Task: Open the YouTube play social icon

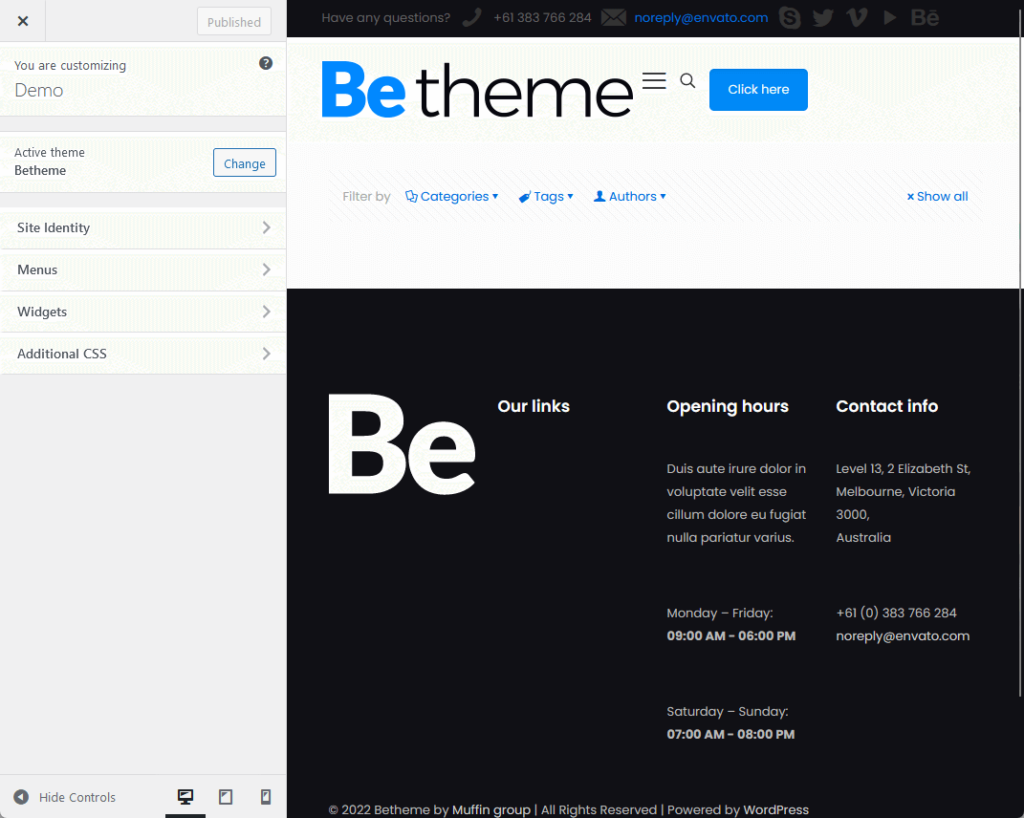Action: [889, 18]
